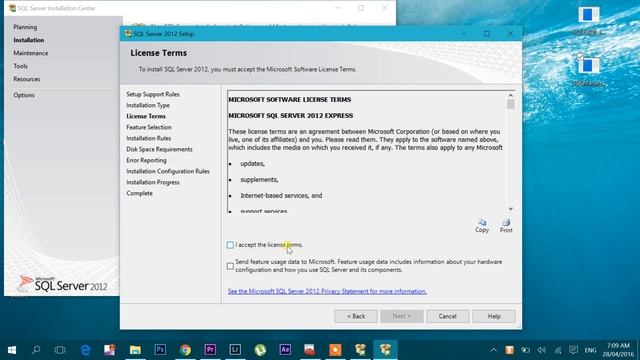Image resolution: width=640 pixels, height=360 pixels.
Task: Minimize the SQL Server 2012 Setup window
Action: coord(464,34)
